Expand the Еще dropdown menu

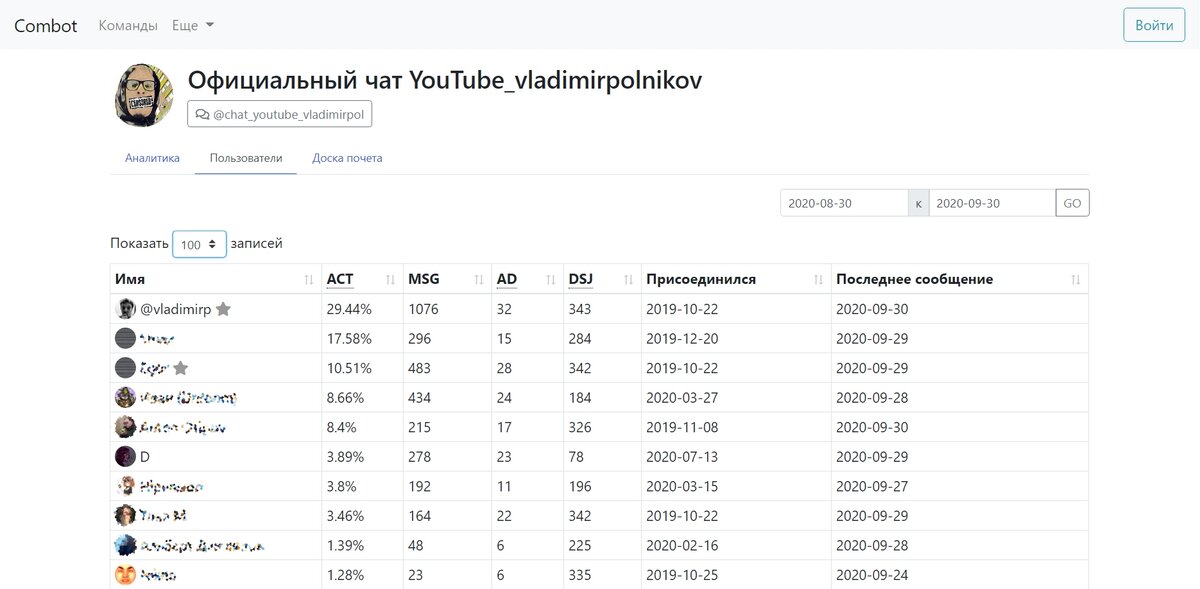pyautogui.click(x=193, y=25)
